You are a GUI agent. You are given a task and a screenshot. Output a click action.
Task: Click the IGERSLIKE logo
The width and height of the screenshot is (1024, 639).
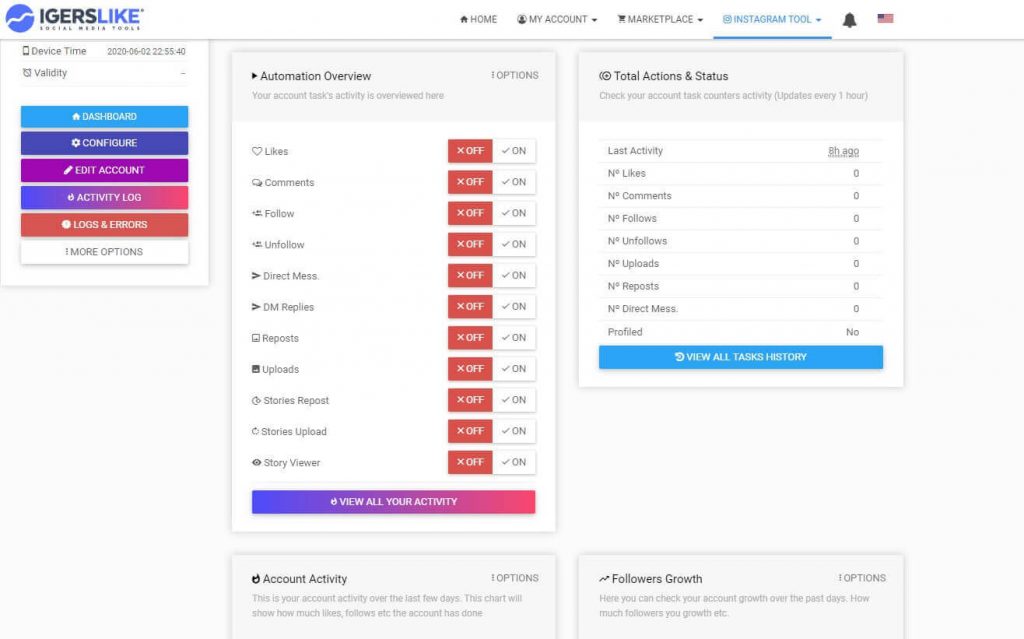(x=75, y=18)
